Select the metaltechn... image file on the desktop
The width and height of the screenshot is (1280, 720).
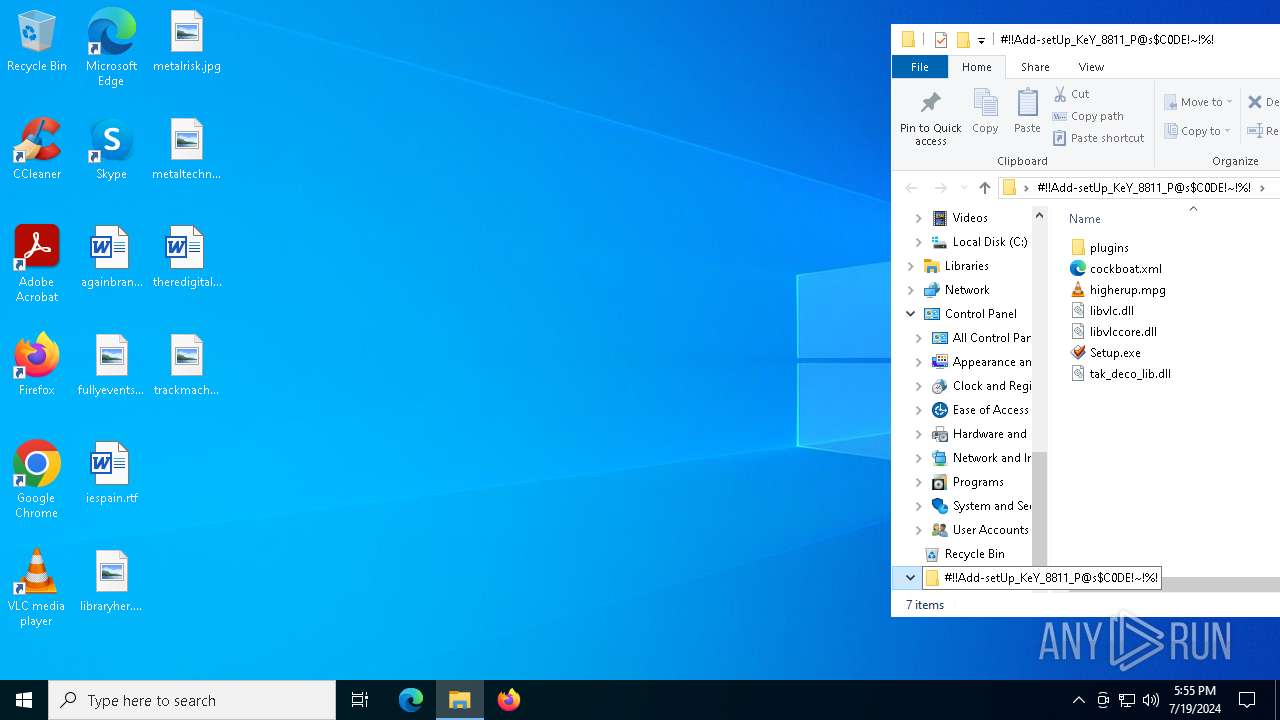point(186,150)
